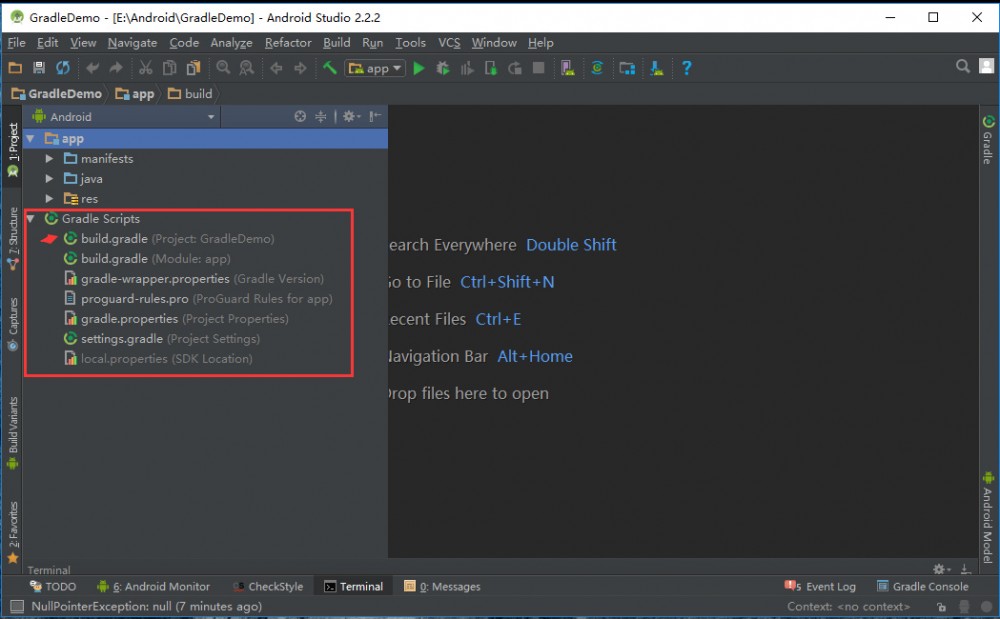Image resolution: width=1000 pixels, height=619 pixels.
Task: Open the project panel gear settings dropdown
Action: (x=351, y=117)
